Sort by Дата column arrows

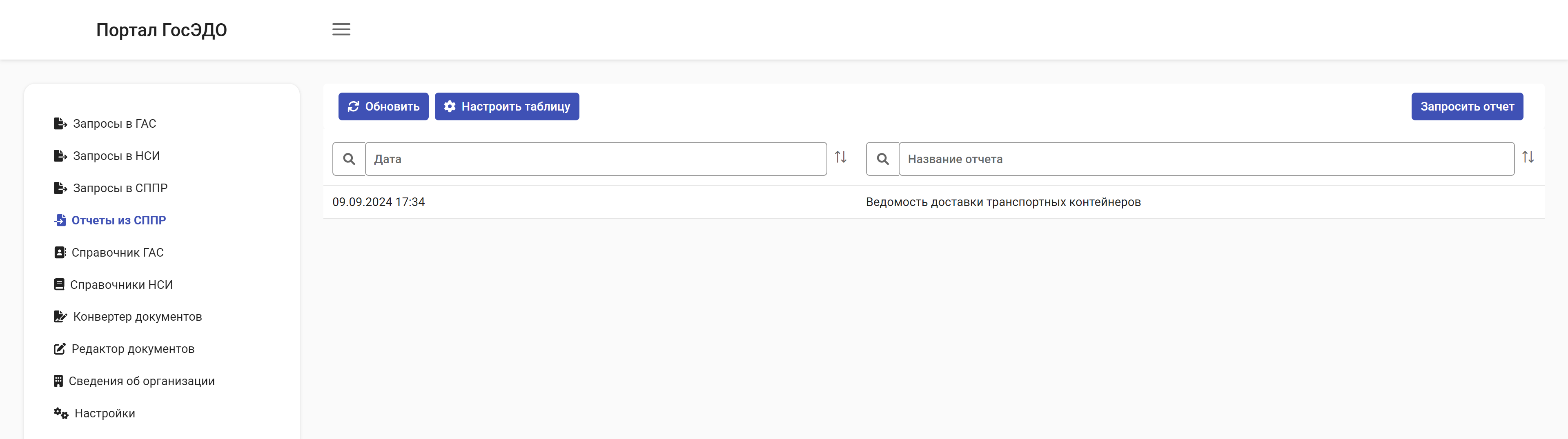pyautogui.click(x=841, y=157)
